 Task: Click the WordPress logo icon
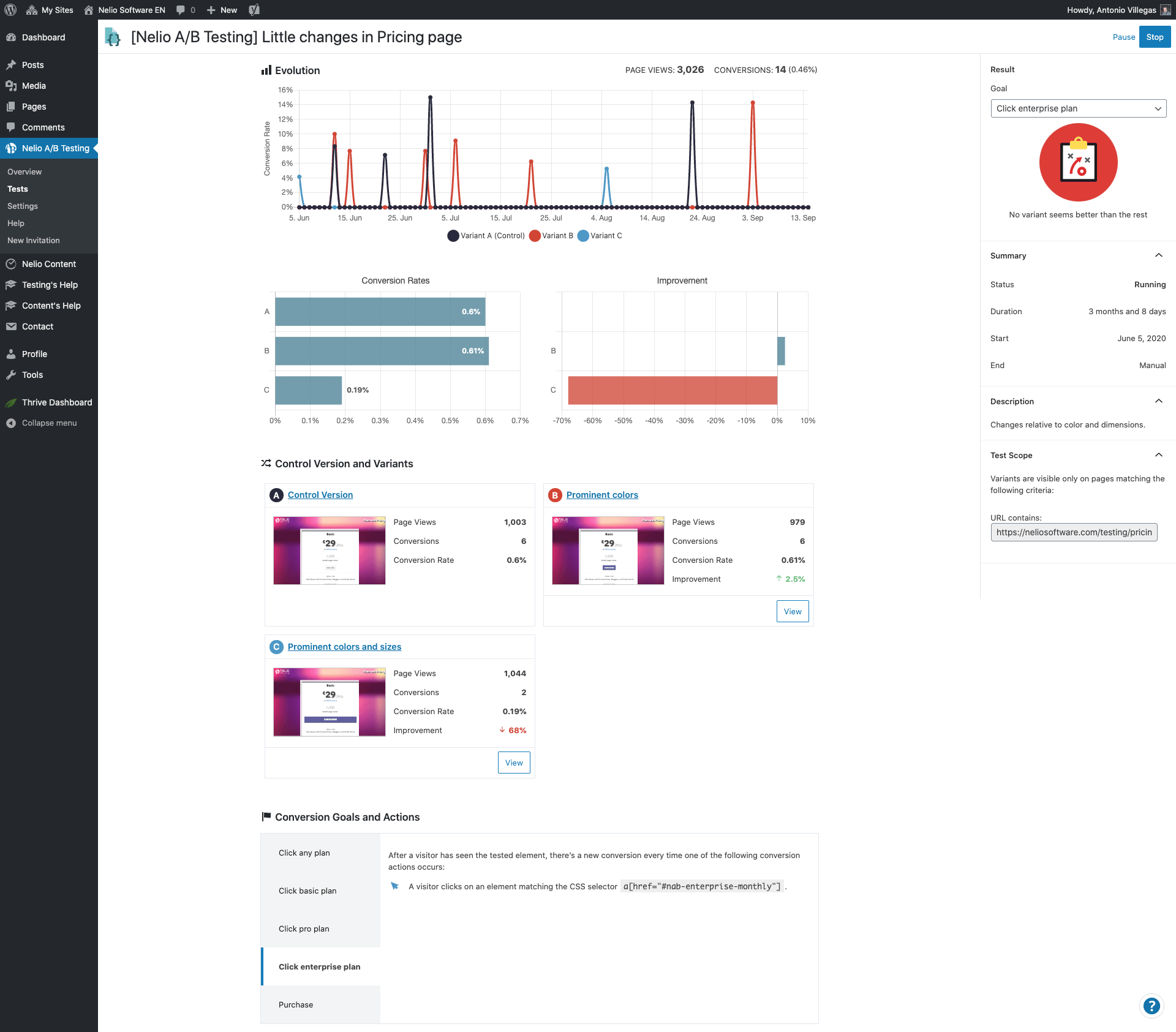click(10, 10)
